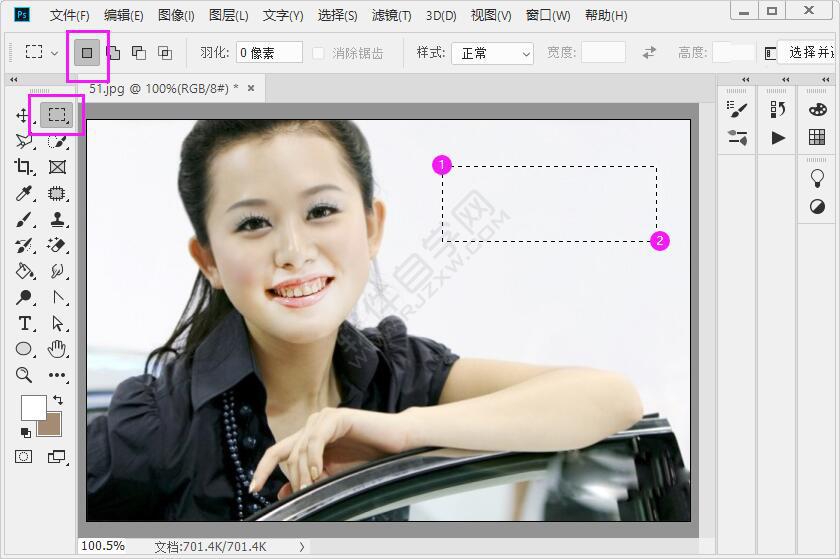Pick the brown background color swatch
The height and width of the screenshot is (559, 840).
point(54,427)
